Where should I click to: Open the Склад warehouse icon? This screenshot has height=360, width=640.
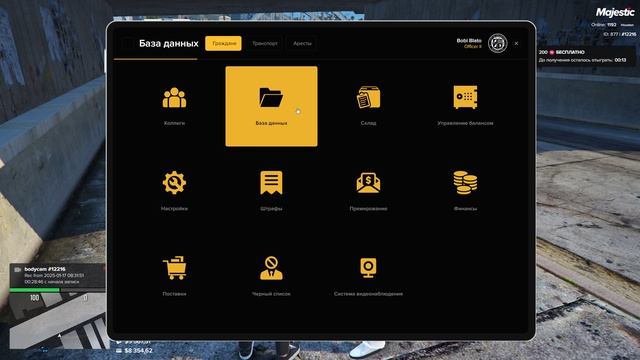coord(368,97)
